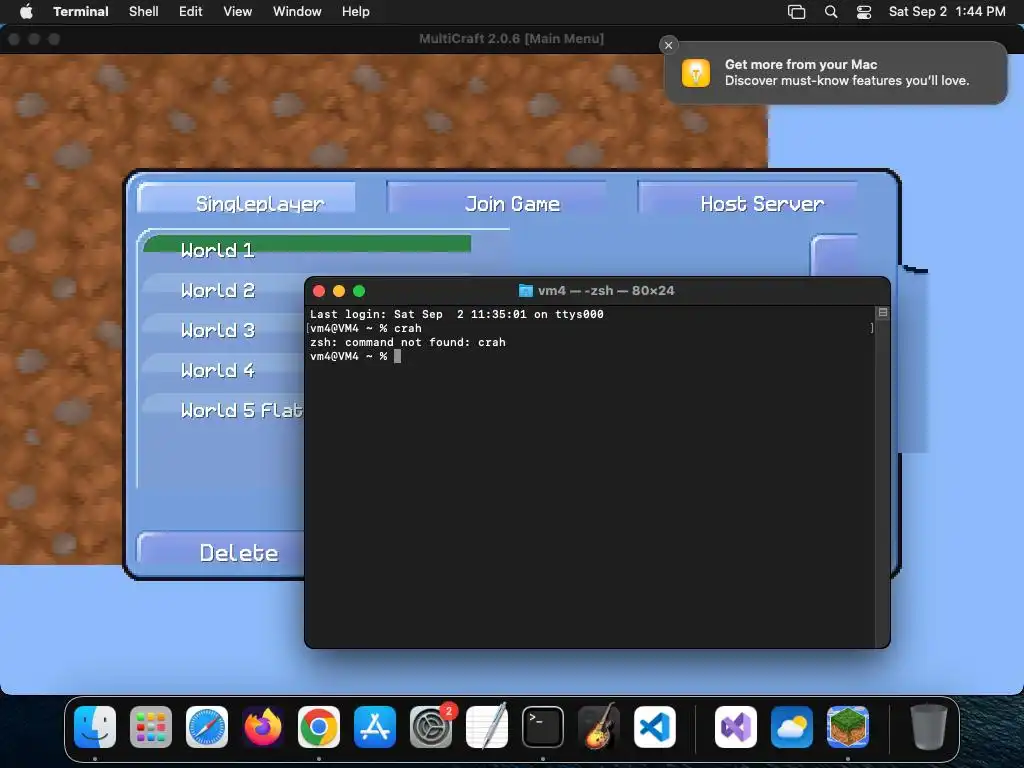The width and height of the screenshot is (1024, 768).
Task: Click the 'Last login' line in Terminal
Action: click(x=456, y=314)
